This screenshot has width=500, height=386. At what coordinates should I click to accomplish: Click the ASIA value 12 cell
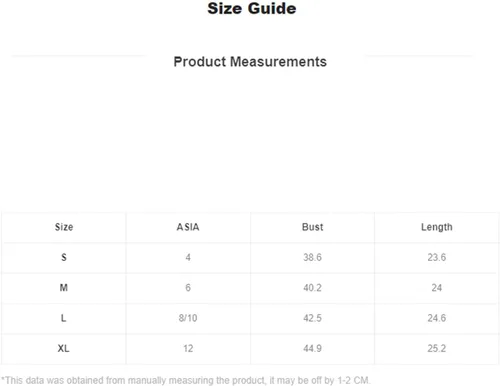188,348
